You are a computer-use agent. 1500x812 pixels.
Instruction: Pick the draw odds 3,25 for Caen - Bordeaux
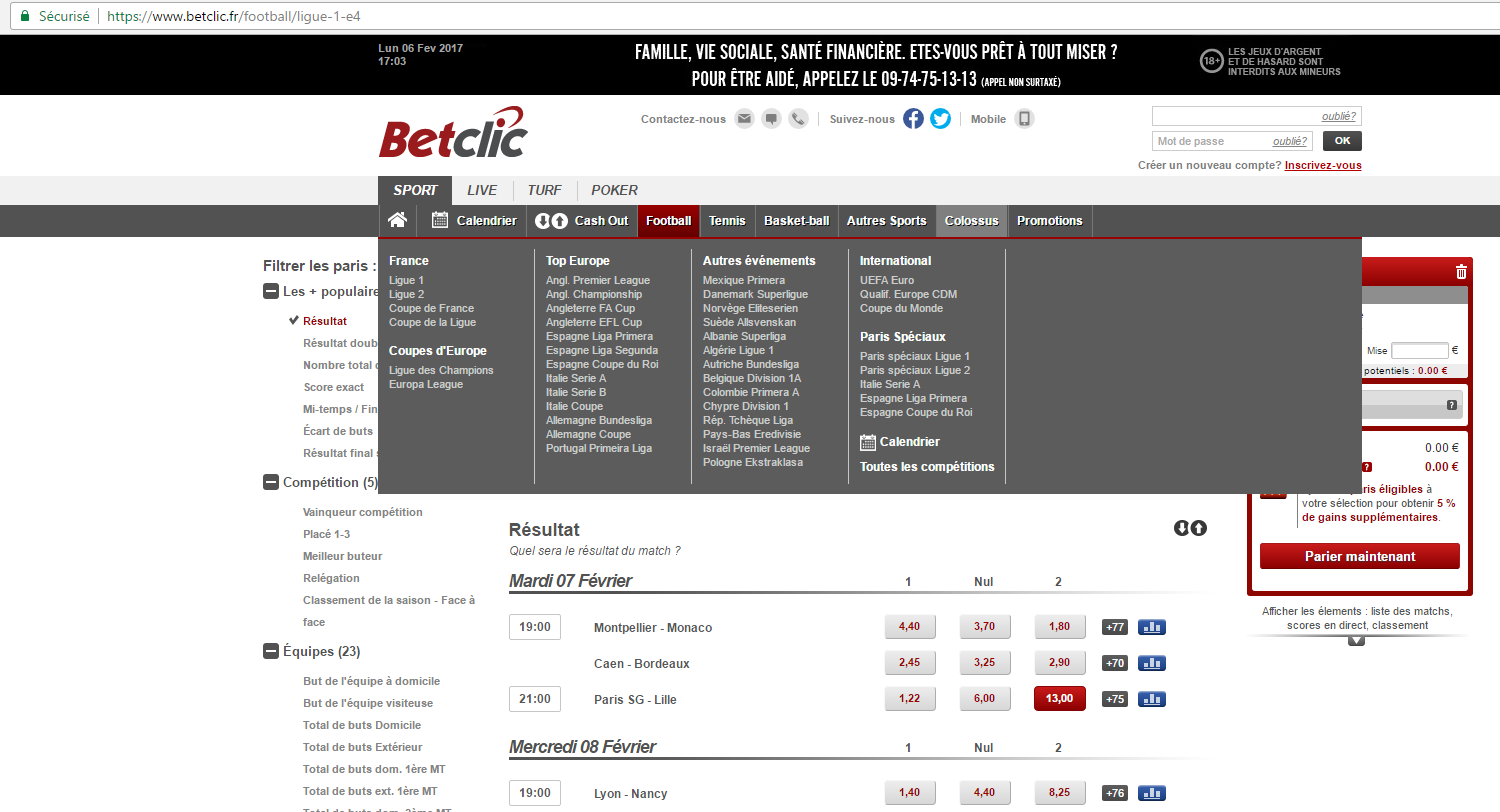pyautogui.click(x=985, y=662)
